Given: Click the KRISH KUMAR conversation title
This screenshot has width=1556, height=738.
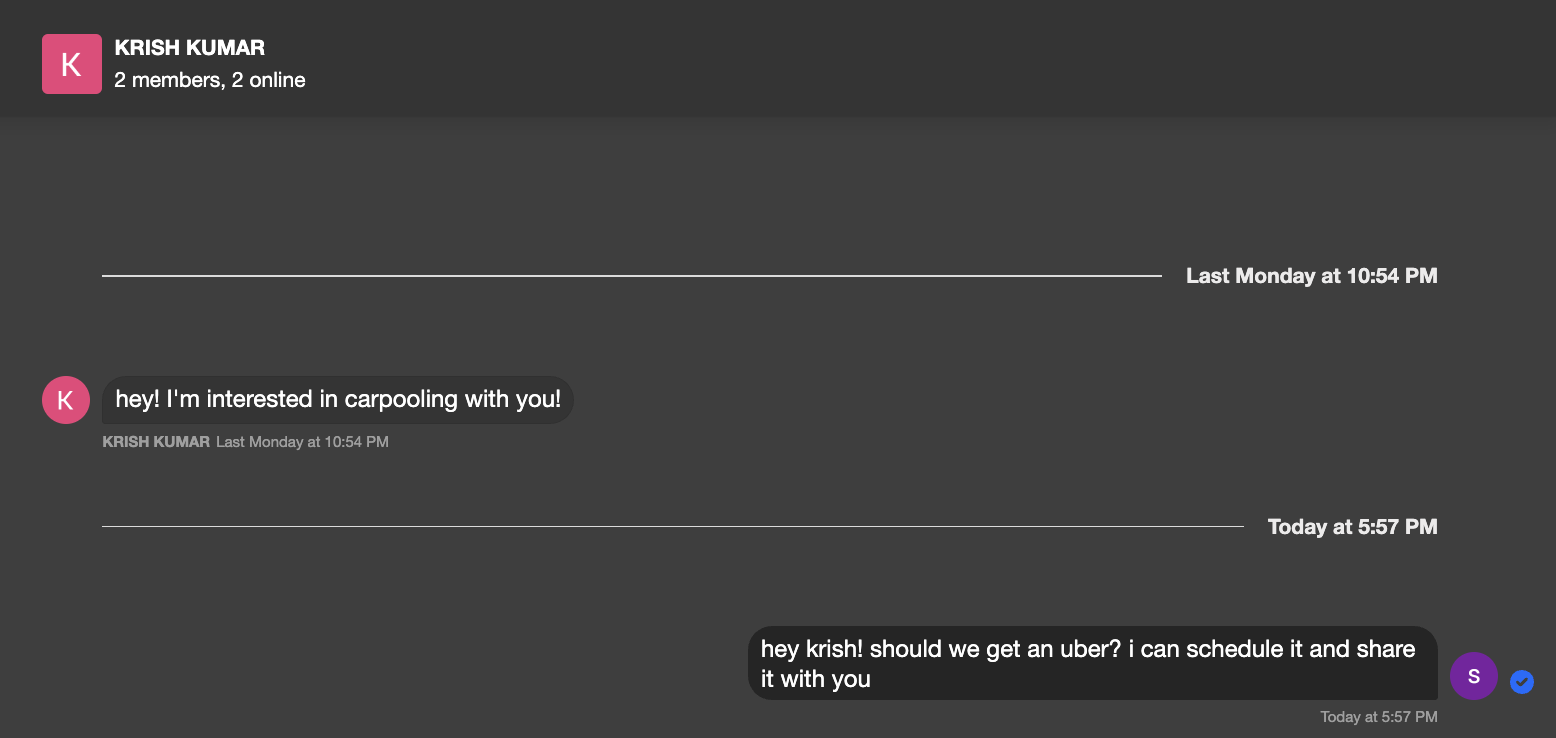Looking at the screenshot, I should (x=189, y=47).
